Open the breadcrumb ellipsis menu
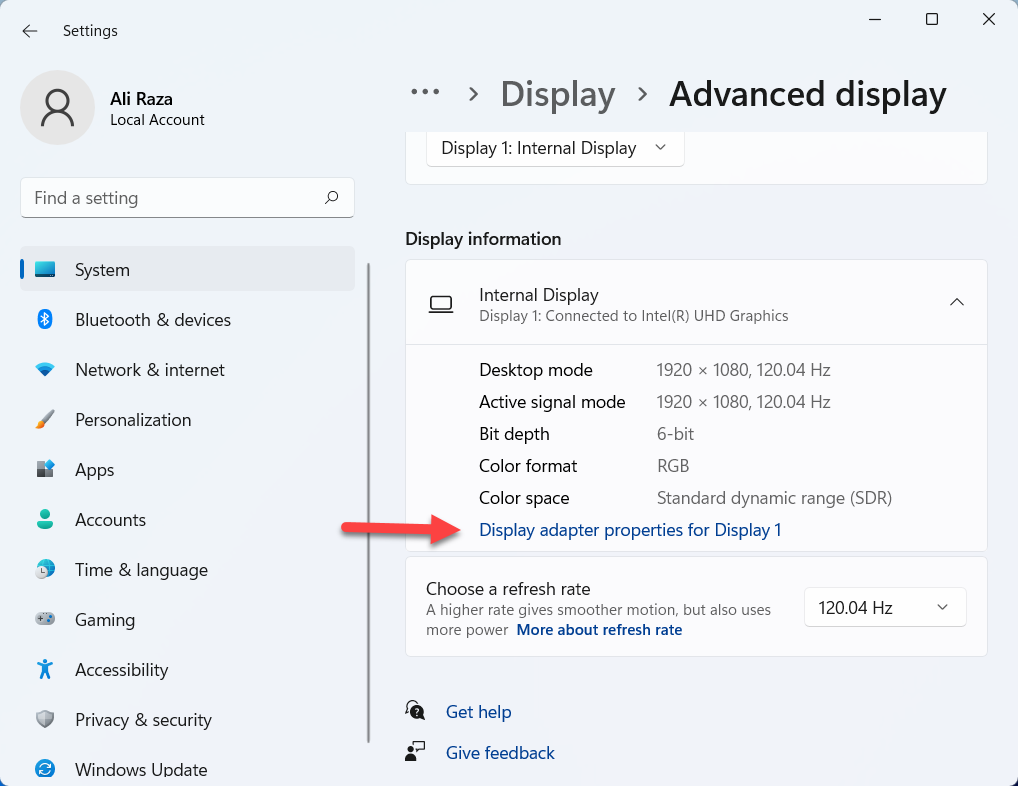Image resolution: width=1018 pixels, height=786 pixels. click(x=425, y=93)
